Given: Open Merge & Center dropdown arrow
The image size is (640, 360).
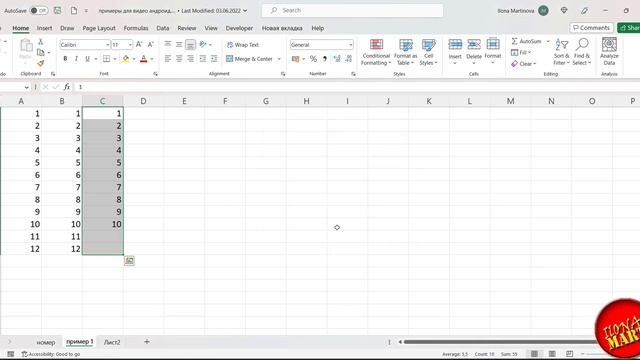Looking at the screenshot, I should pyautogui.click(x=279, y=59).
